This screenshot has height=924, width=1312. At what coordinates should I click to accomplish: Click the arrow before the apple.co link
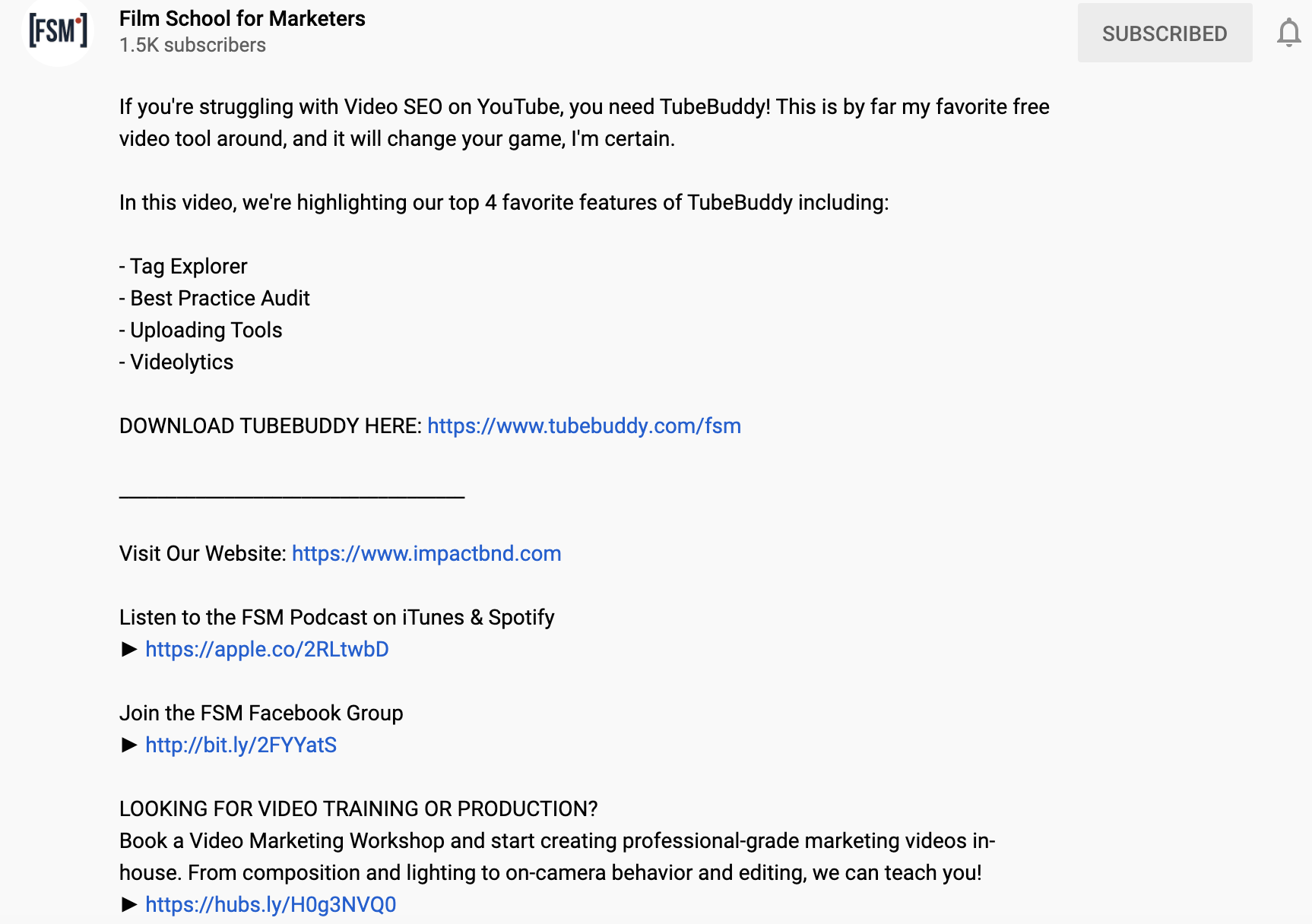129,649
